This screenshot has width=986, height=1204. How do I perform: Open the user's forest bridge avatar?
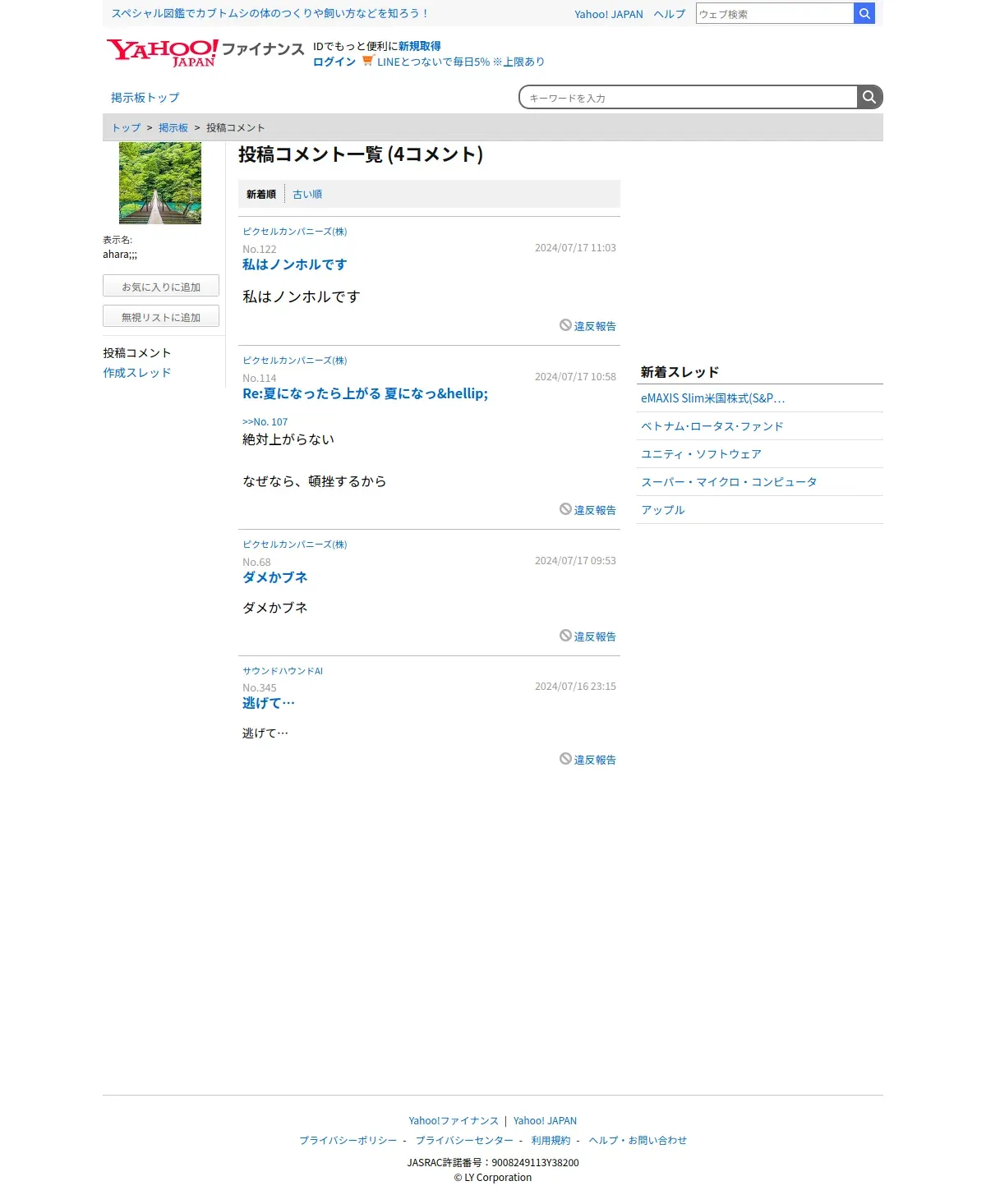[x=160, y=183]
